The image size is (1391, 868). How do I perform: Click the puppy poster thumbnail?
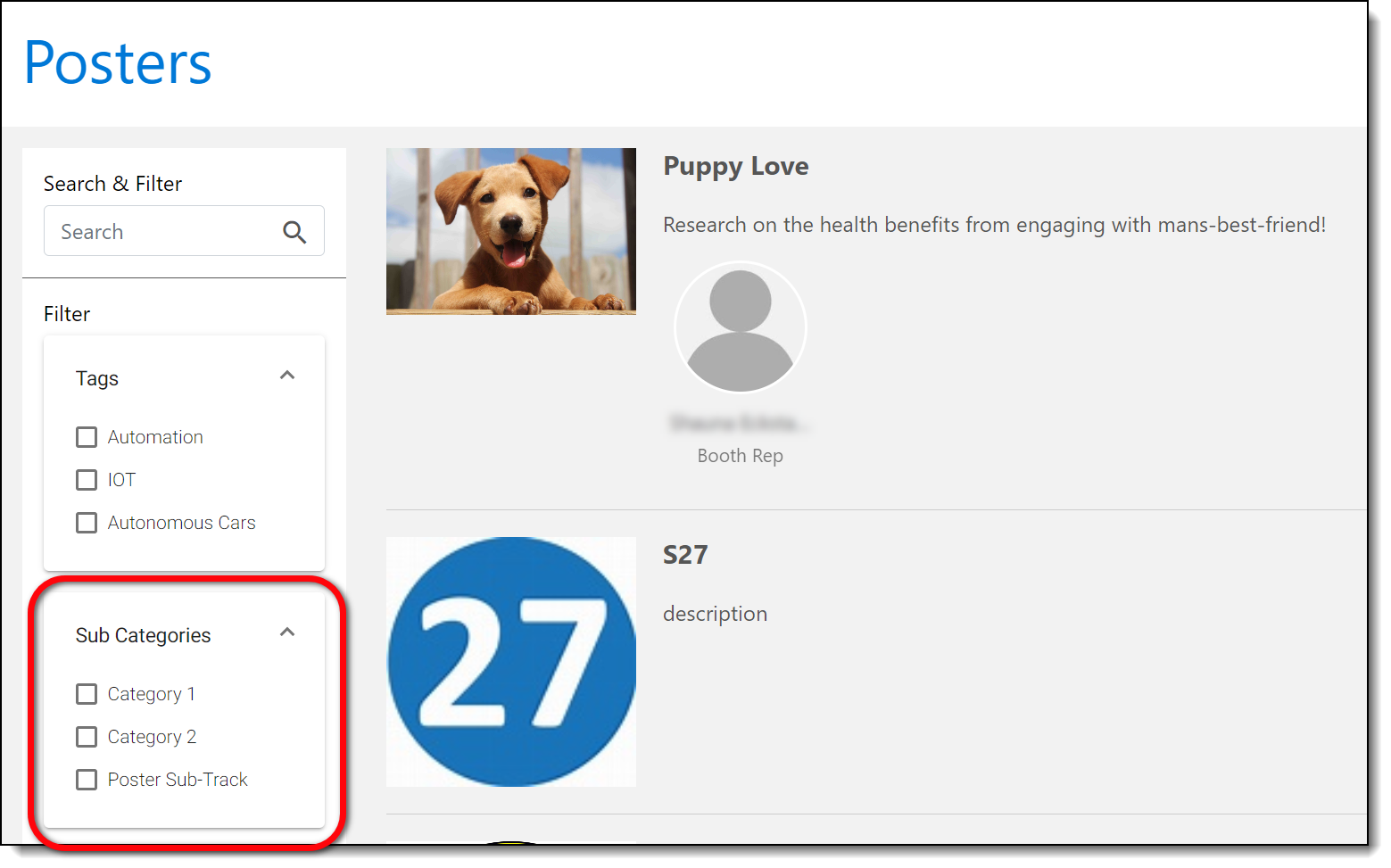pyautogui.click(x=510, y=231)
